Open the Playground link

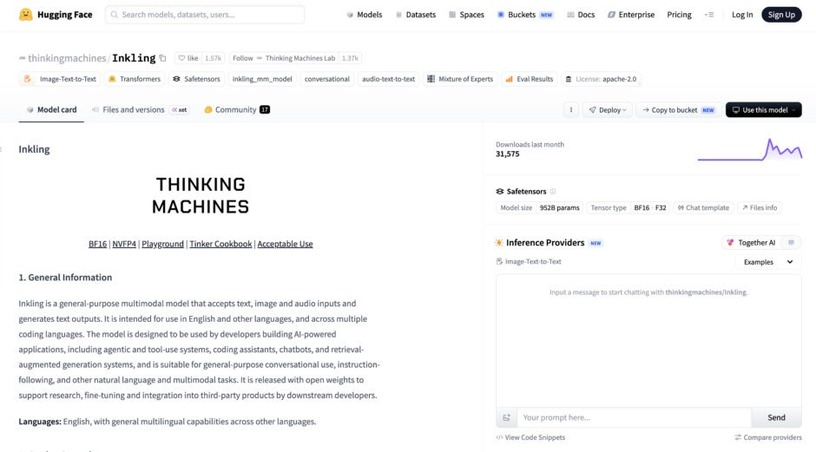coord(163,244)
